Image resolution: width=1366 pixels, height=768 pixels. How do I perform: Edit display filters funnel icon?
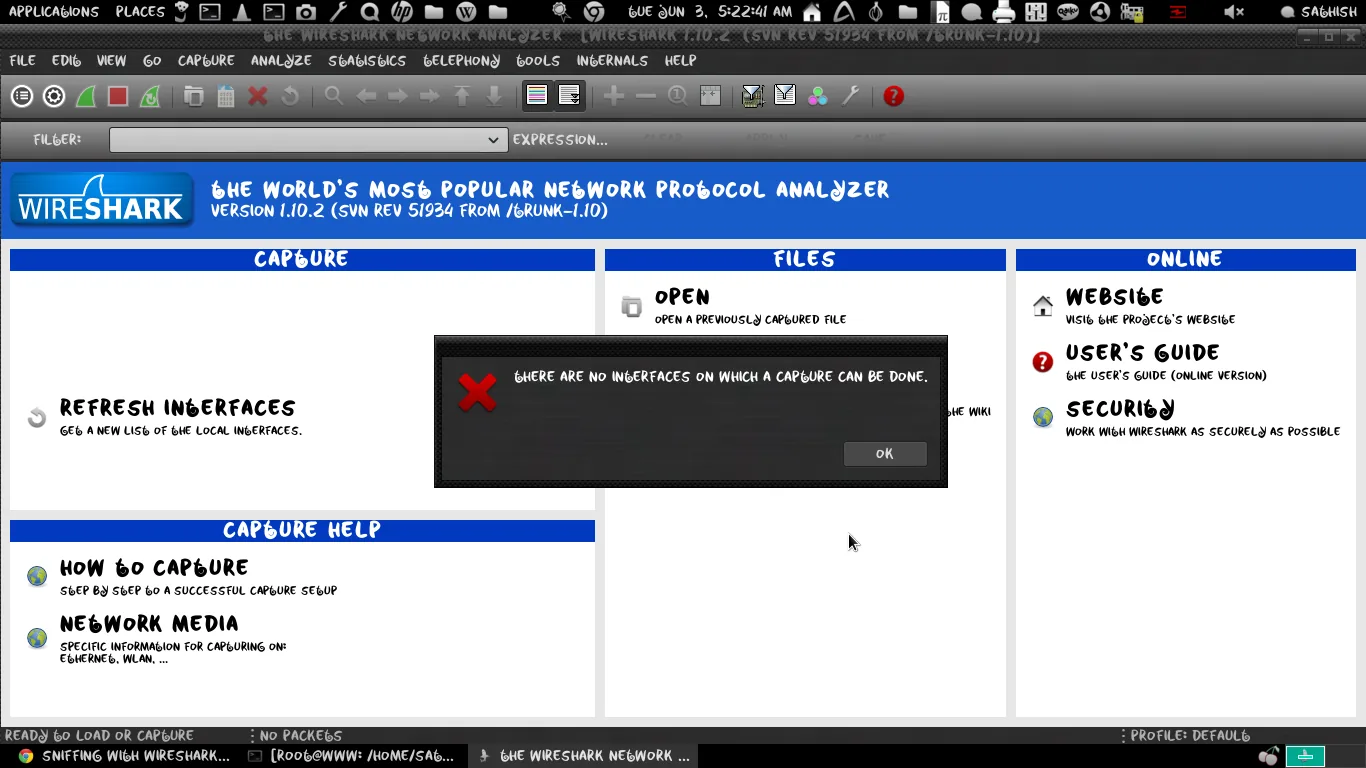pos(785,96)
